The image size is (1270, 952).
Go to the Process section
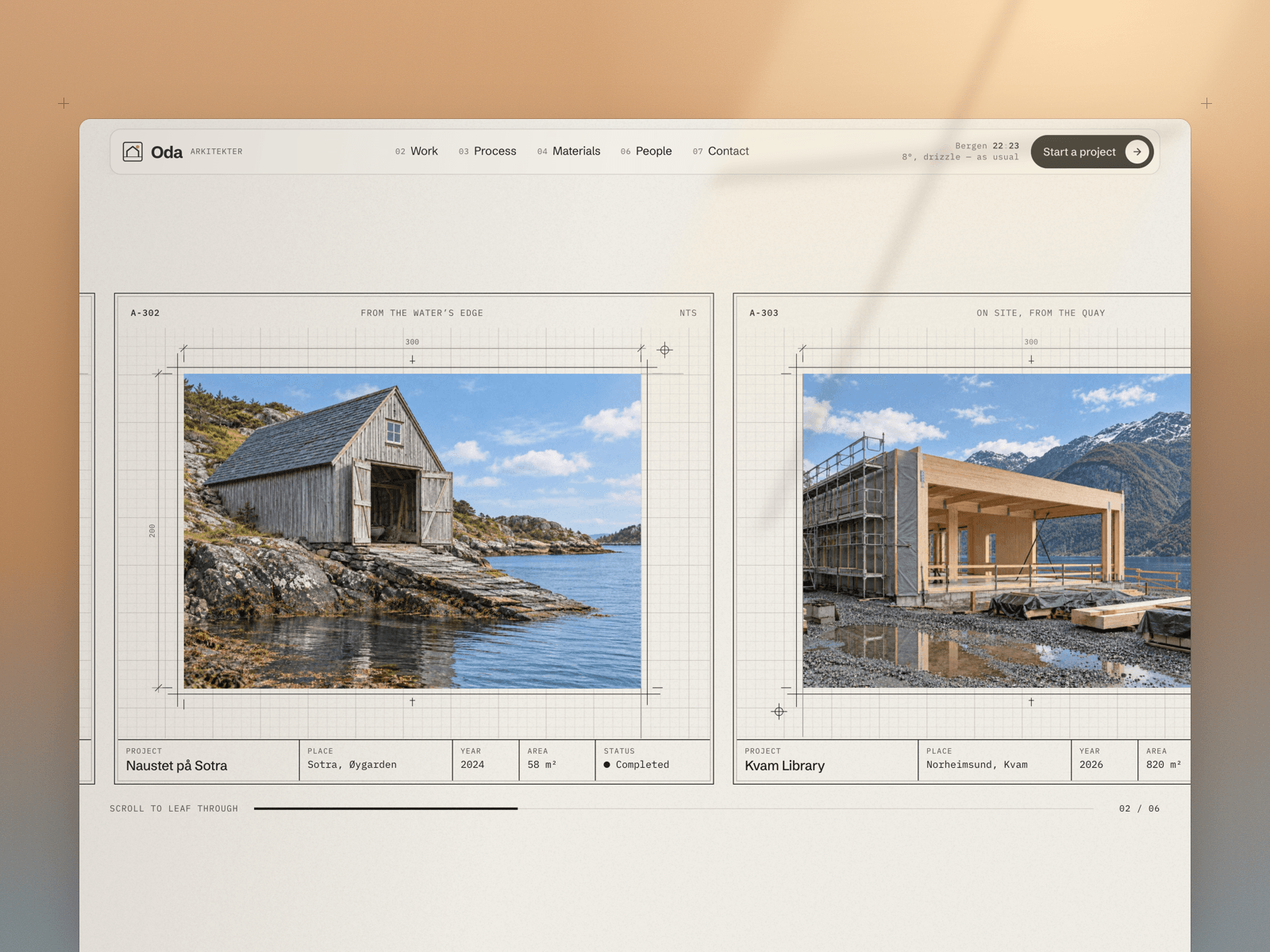[x=487, y=151]
